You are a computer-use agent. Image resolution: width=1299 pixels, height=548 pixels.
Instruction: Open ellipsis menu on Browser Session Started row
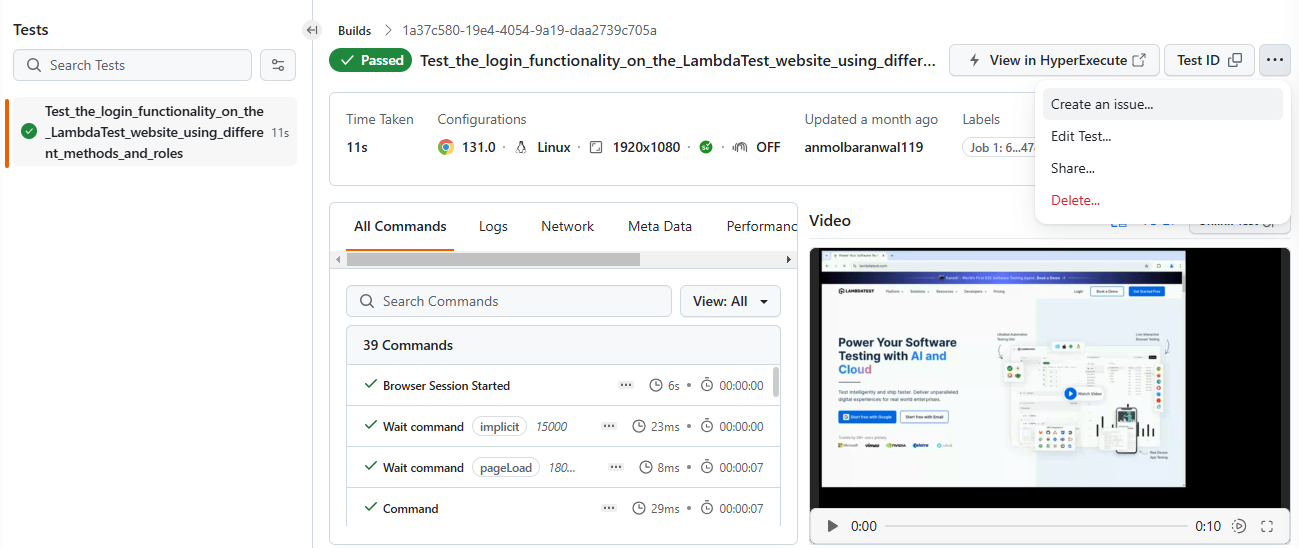(626, 385)
